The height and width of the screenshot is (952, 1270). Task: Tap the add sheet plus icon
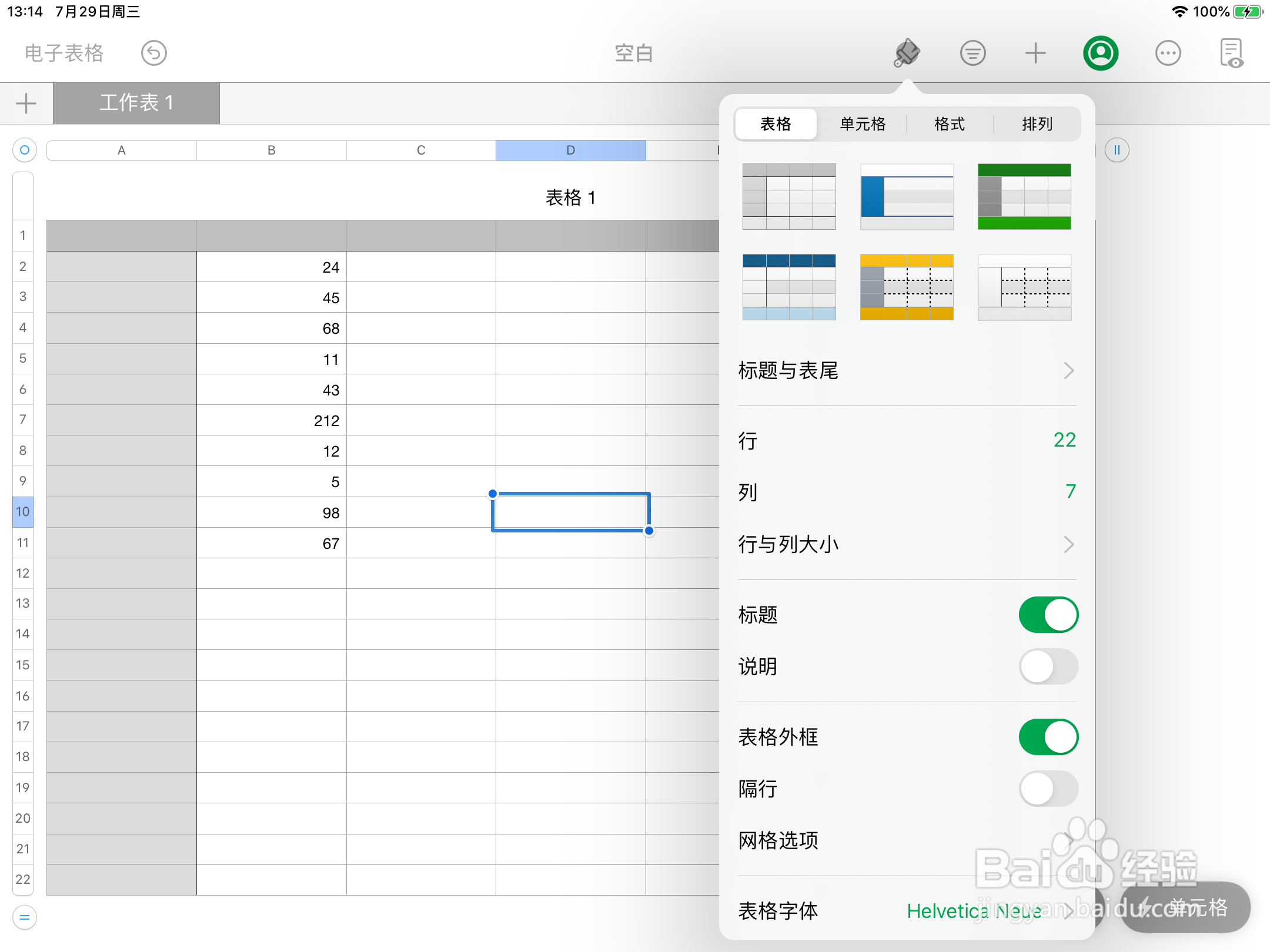[x=25, y=103]
